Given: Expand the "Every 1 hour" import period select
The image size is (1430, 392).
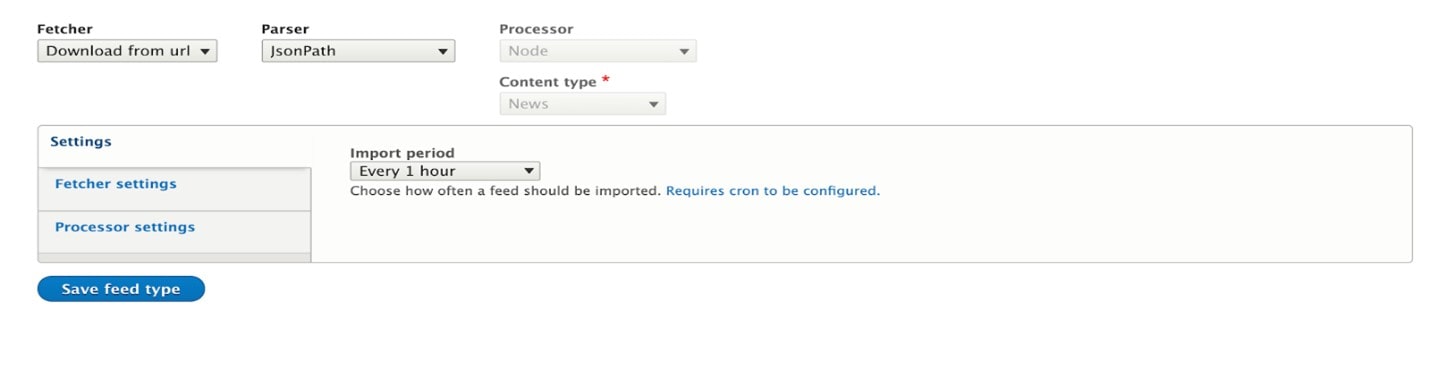Looking at the screenshot, I should tap(445, 171).
